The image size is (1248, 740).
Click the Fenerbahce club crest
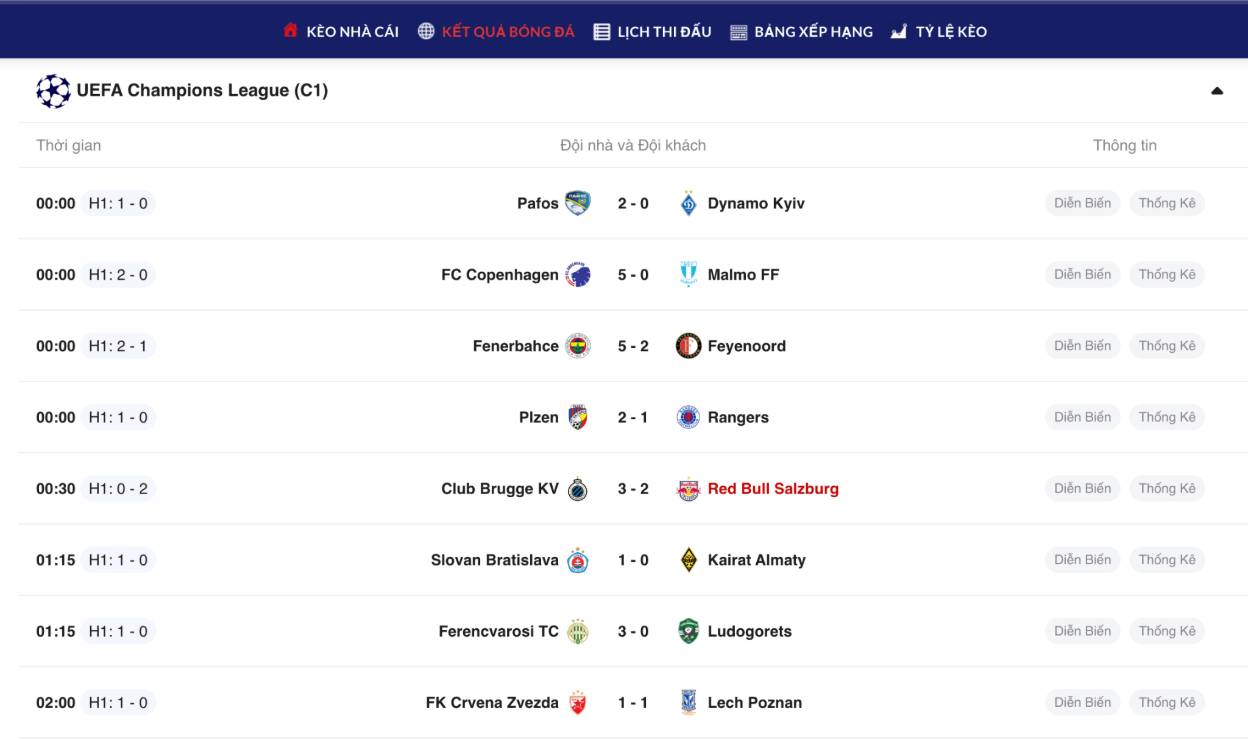click(x=577, y=346)
